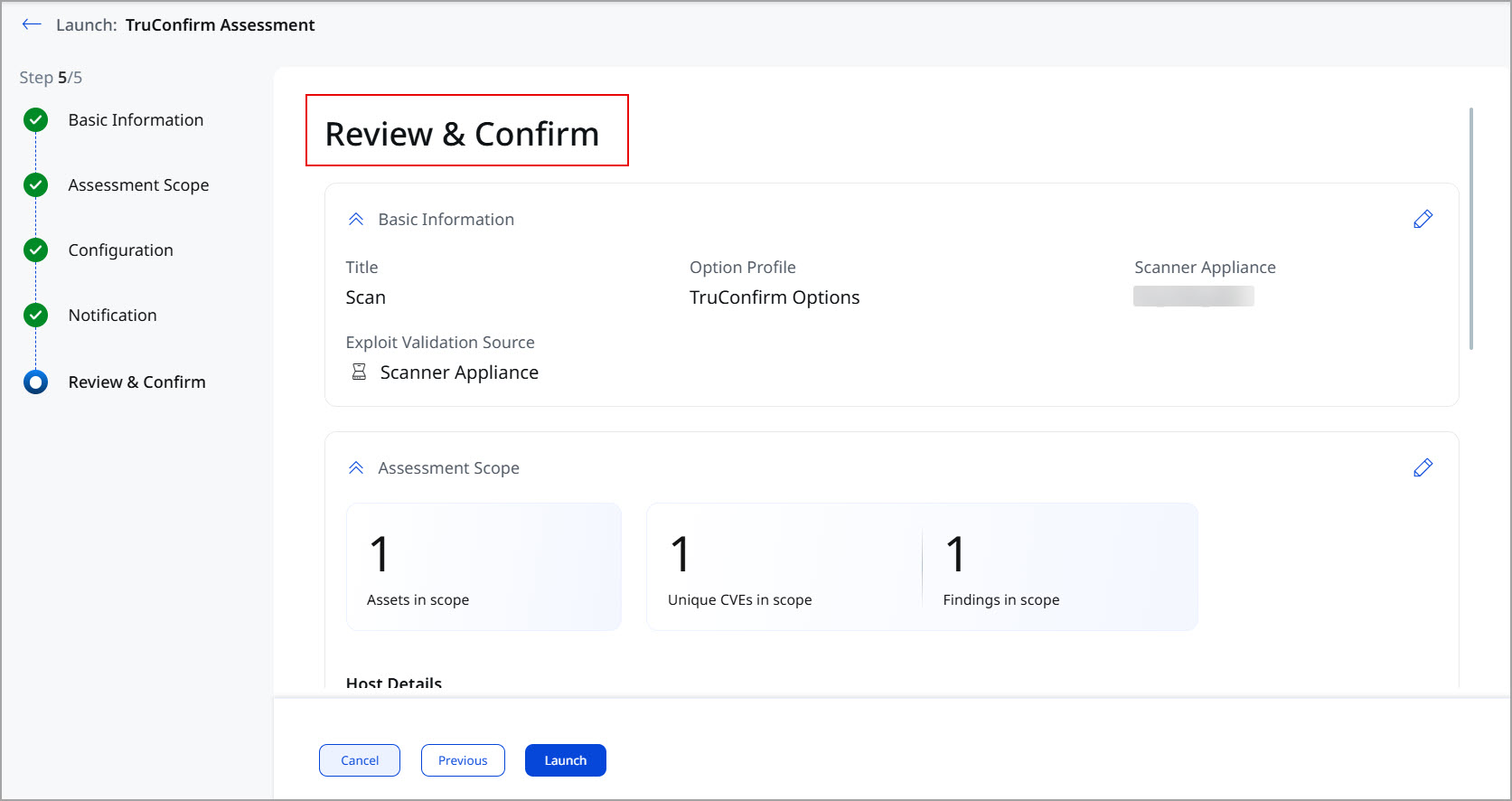Edit Assessment Scope with pencil icon
The image size is (1512, 801).
click(1423, 467)
